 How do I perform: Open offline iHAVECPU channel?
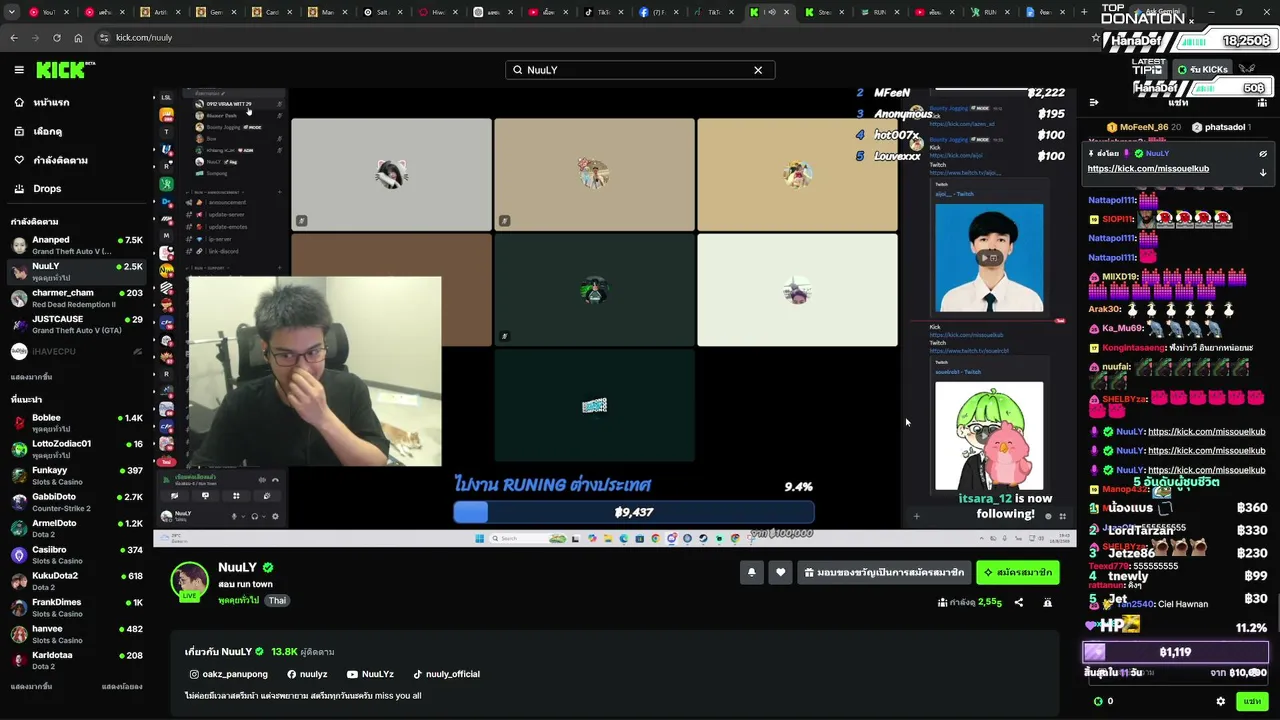click(77, 351)
